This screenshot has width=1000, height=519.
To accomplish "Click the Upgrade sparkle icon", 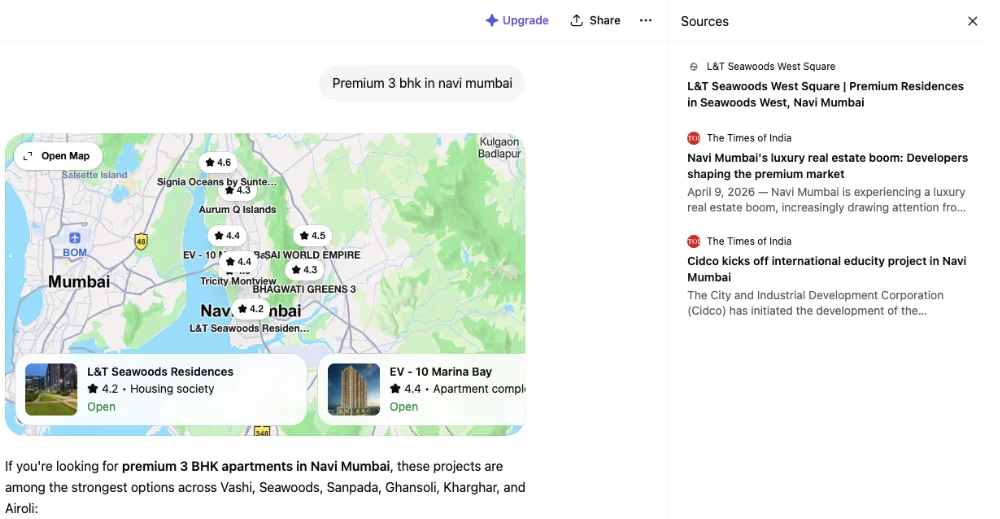I will (x=492, y=20).
